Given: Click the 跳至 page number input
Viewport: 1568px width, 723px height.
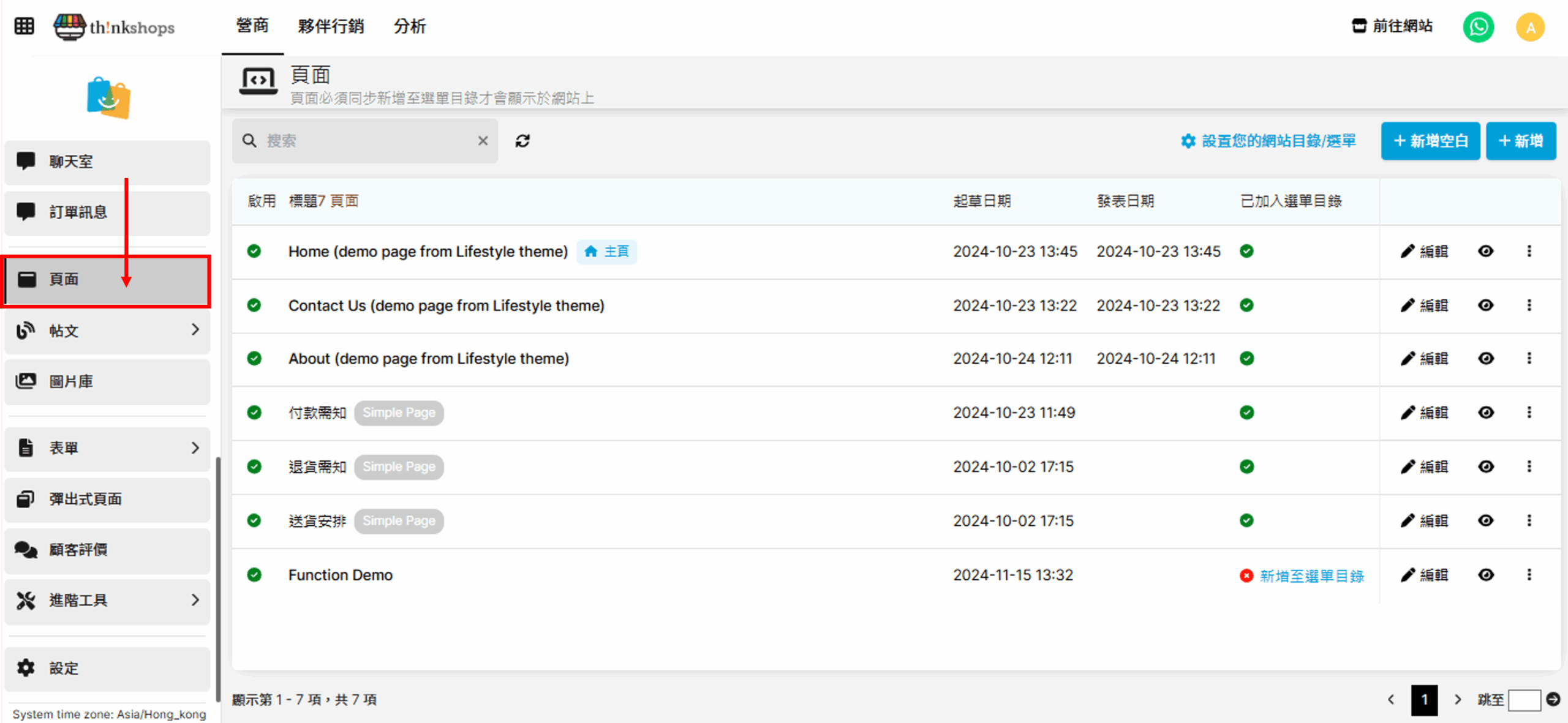Looking at the screenshot, I should click(1524, 699).
